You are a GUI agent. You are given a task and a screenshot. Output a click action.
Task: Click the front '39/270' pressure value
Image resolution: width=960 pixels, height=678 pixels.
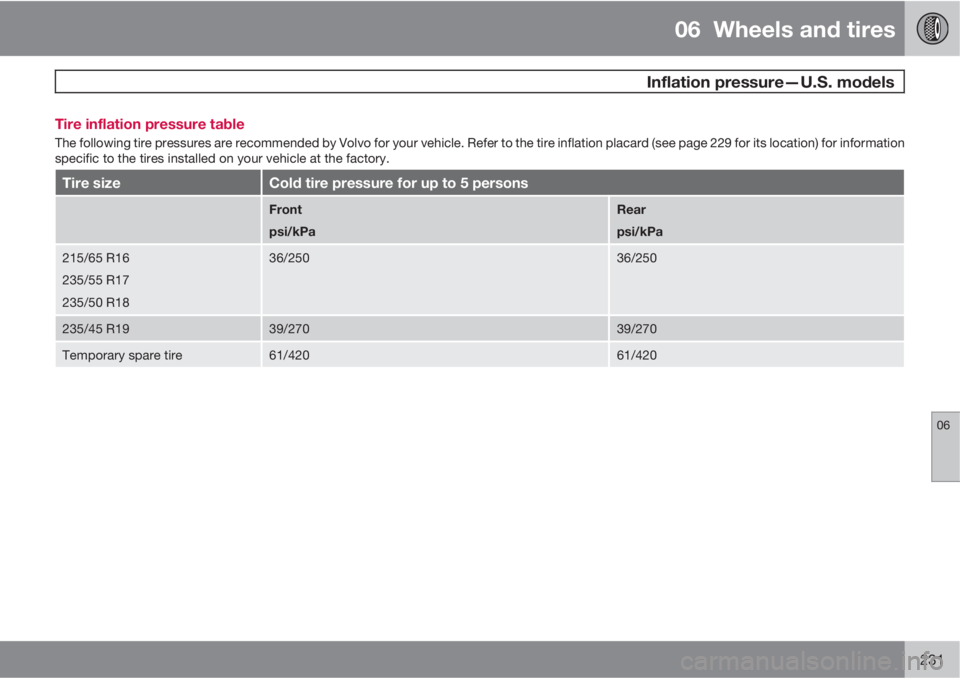pyautogui.click(x=289, y=329)
